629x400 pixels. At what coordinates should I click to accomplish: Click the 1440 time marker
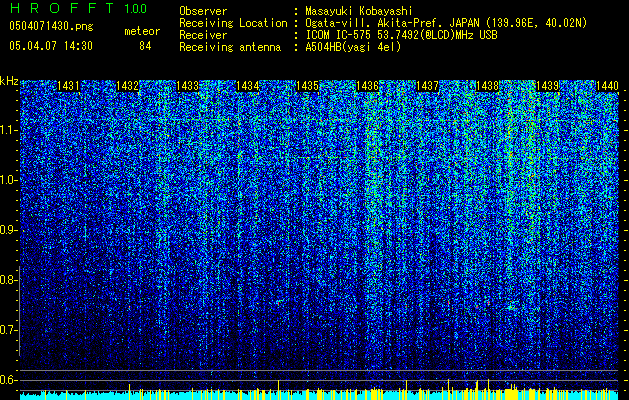pos(607,86)
